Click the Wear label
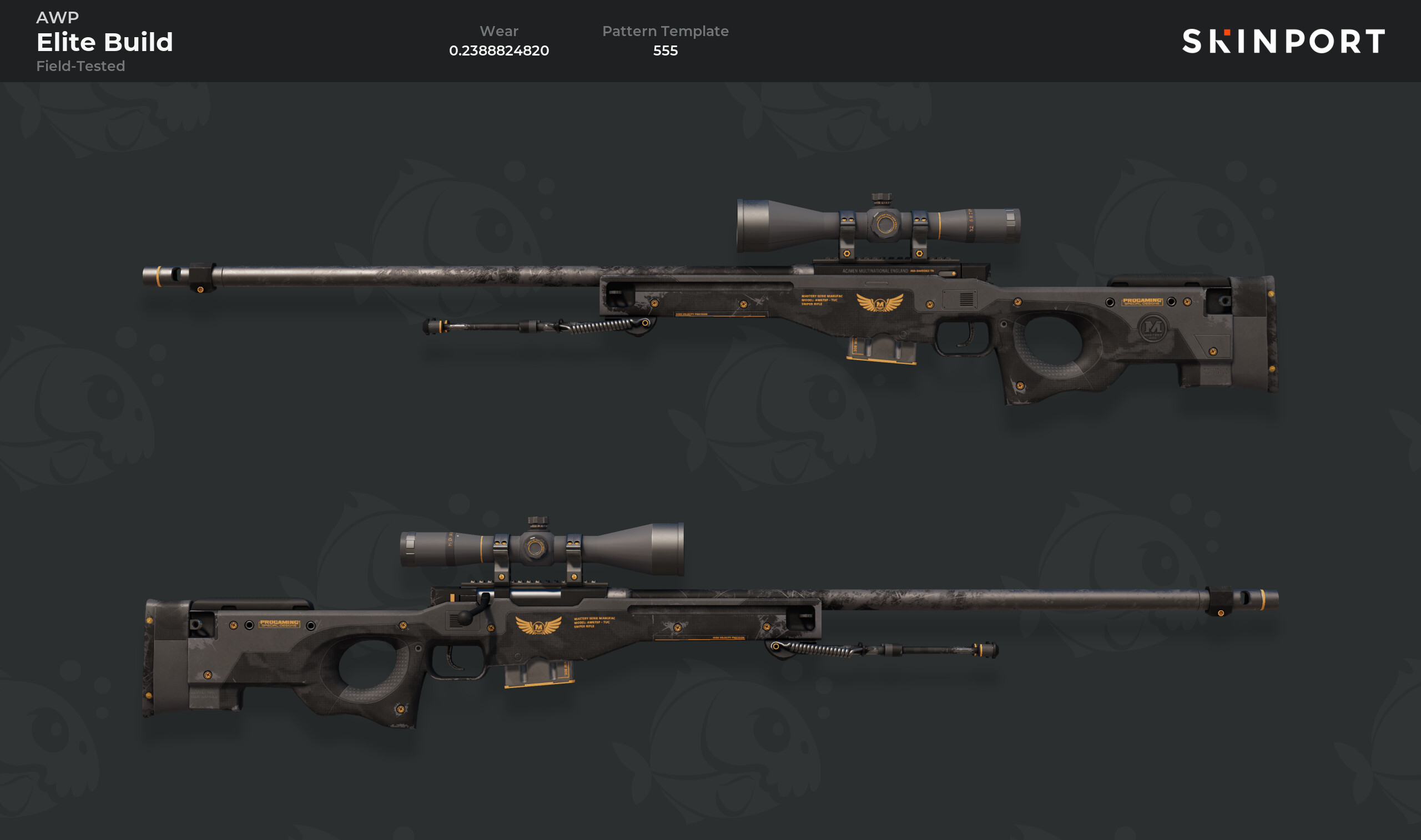Viewport: 1421px width, 840px height. coord(499,31)
